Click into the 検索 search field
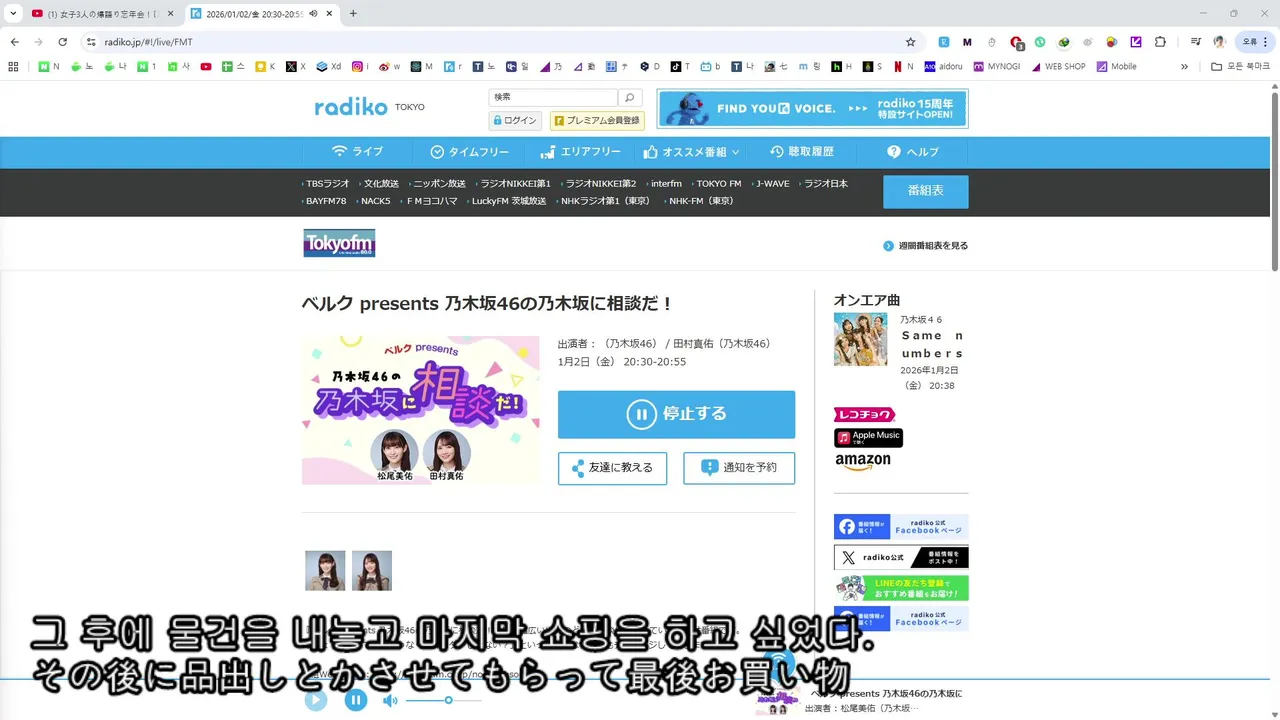This screenshot has height=720, width=1280. click(553, 97)
